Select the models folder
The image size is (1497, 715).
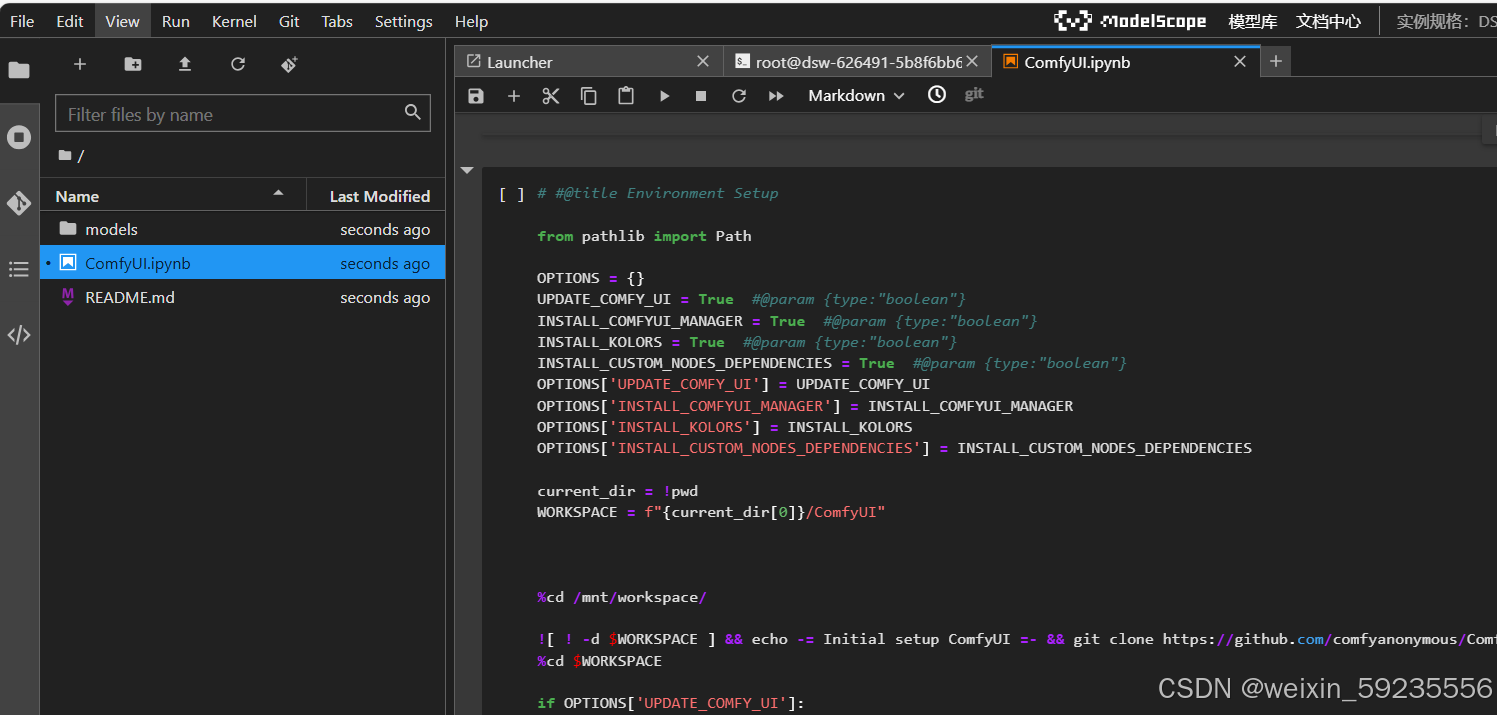click(x=243, y=229)
